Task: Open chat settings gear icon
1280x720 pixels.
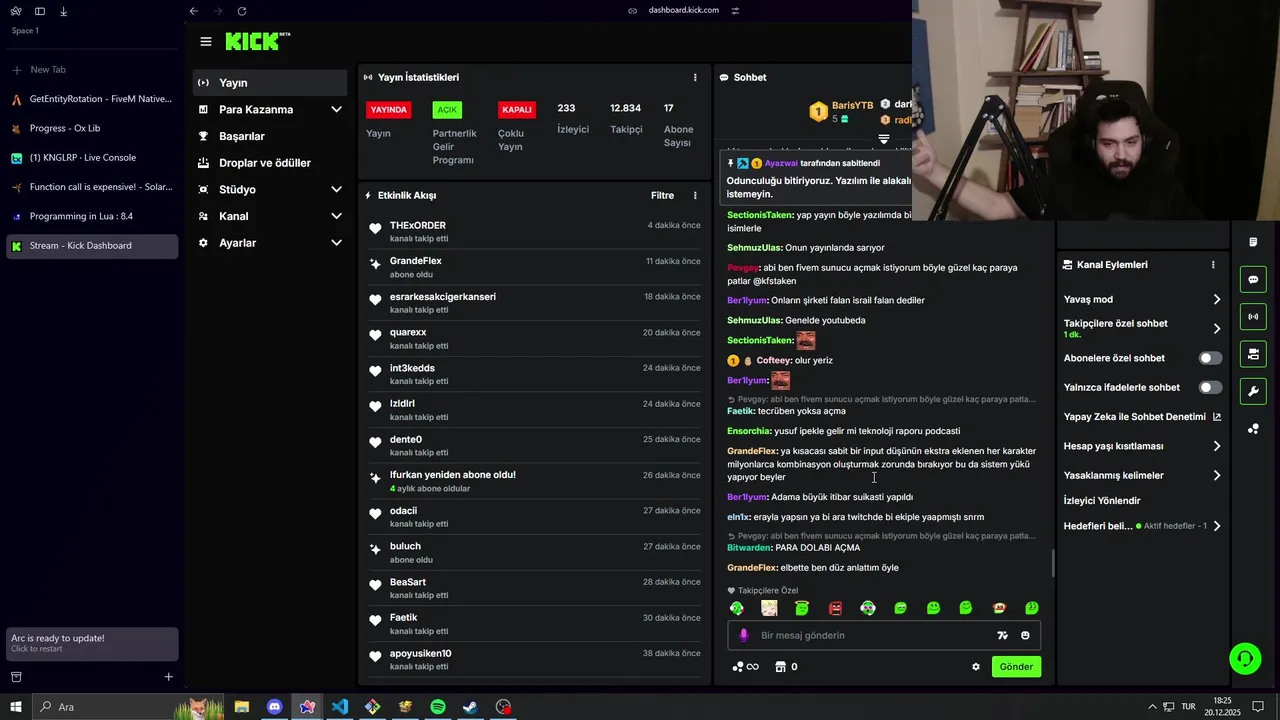Action: (x=976, y=667)
